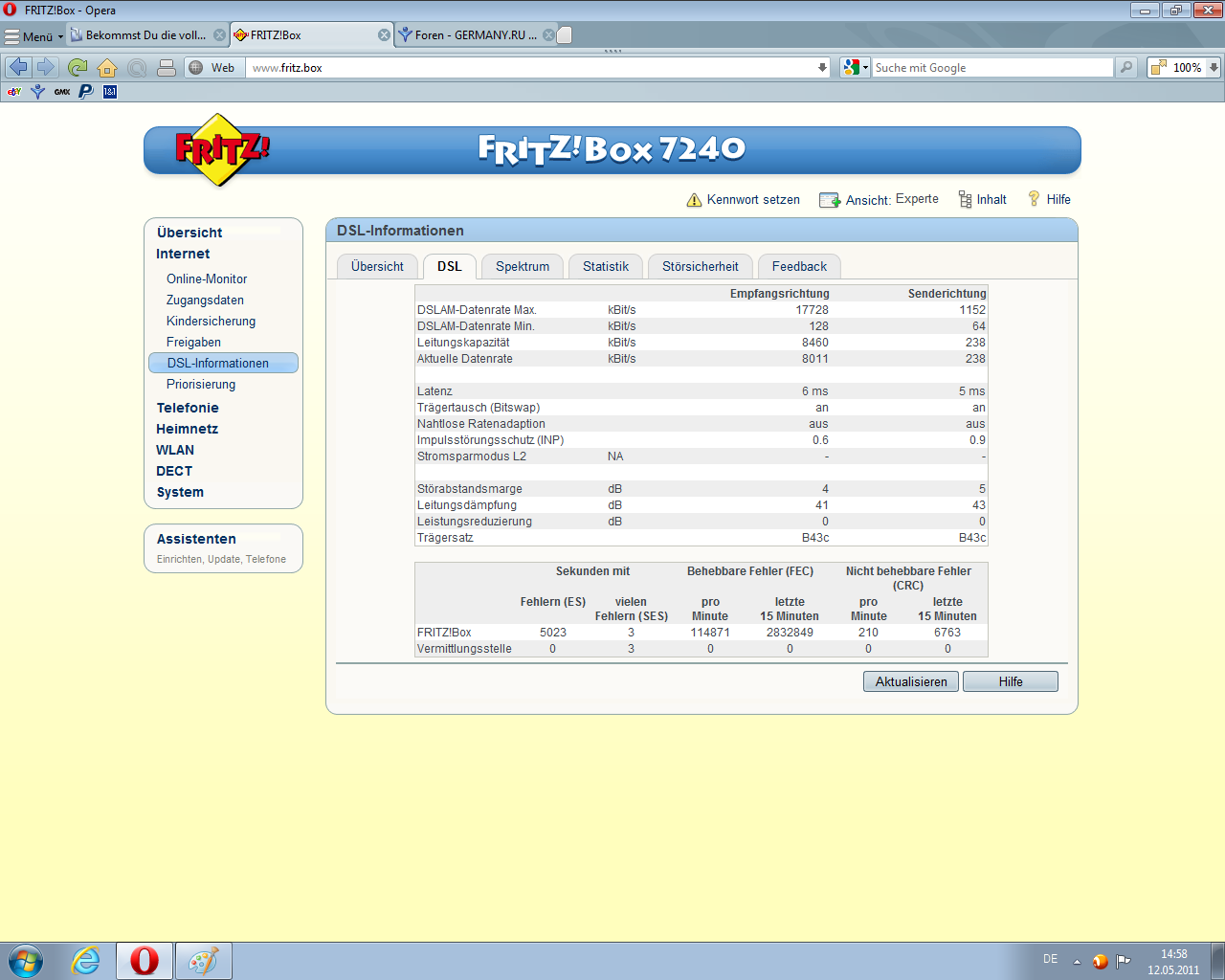Click the Hilfe button below the table
The width and height of the screenshot is (1225, 980).
pos(1011,681)
